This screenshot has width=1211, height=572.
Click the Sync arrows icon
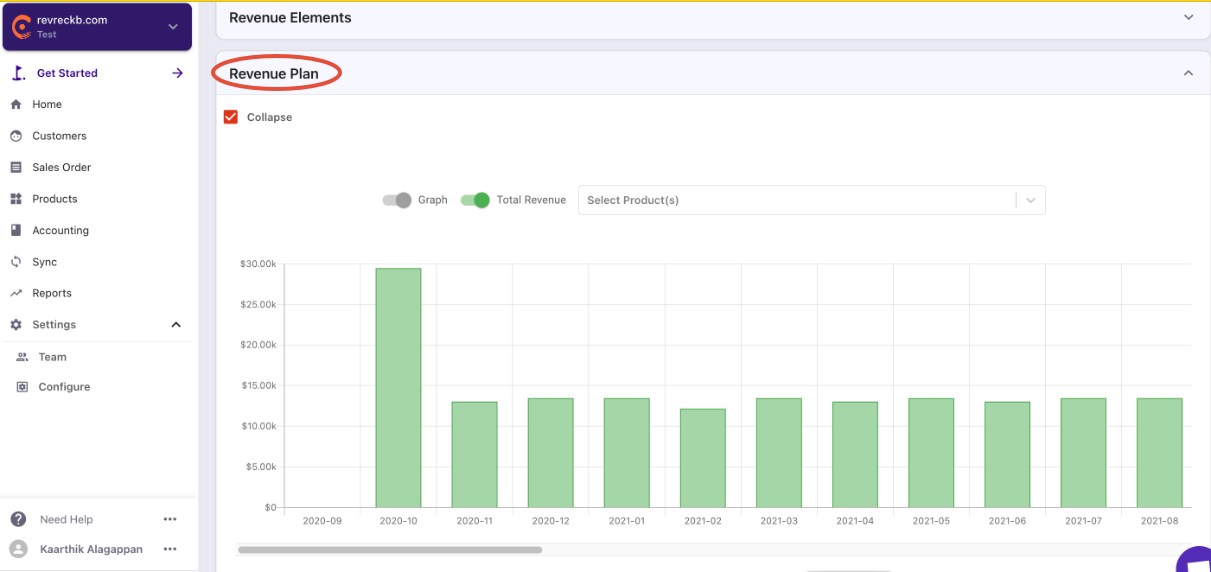16,262
